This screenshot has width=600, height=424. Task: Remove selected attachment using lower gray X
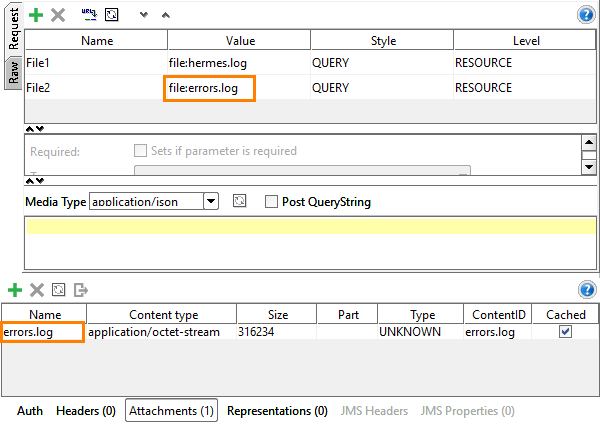click(37, 290)
